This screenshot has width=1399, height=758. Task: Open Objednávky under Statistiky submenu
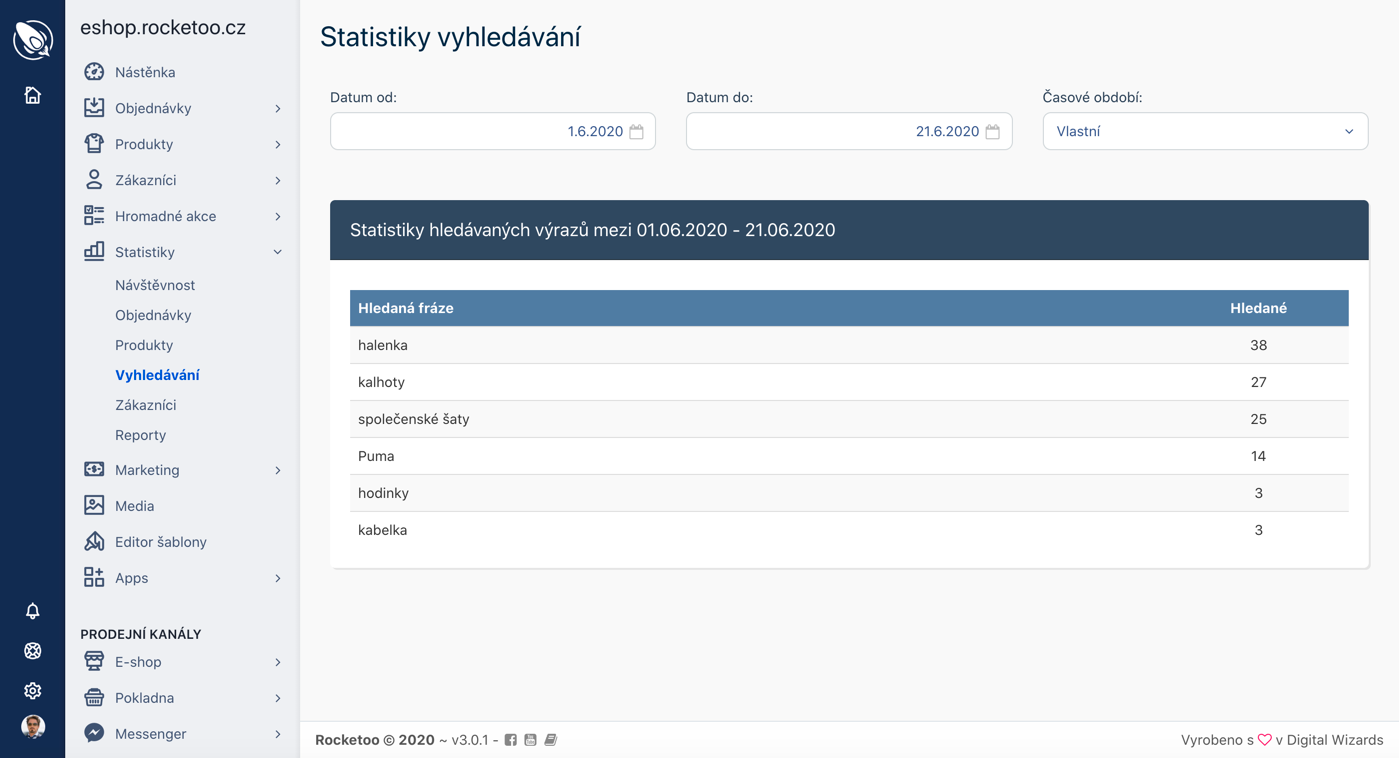coord(153,315)
